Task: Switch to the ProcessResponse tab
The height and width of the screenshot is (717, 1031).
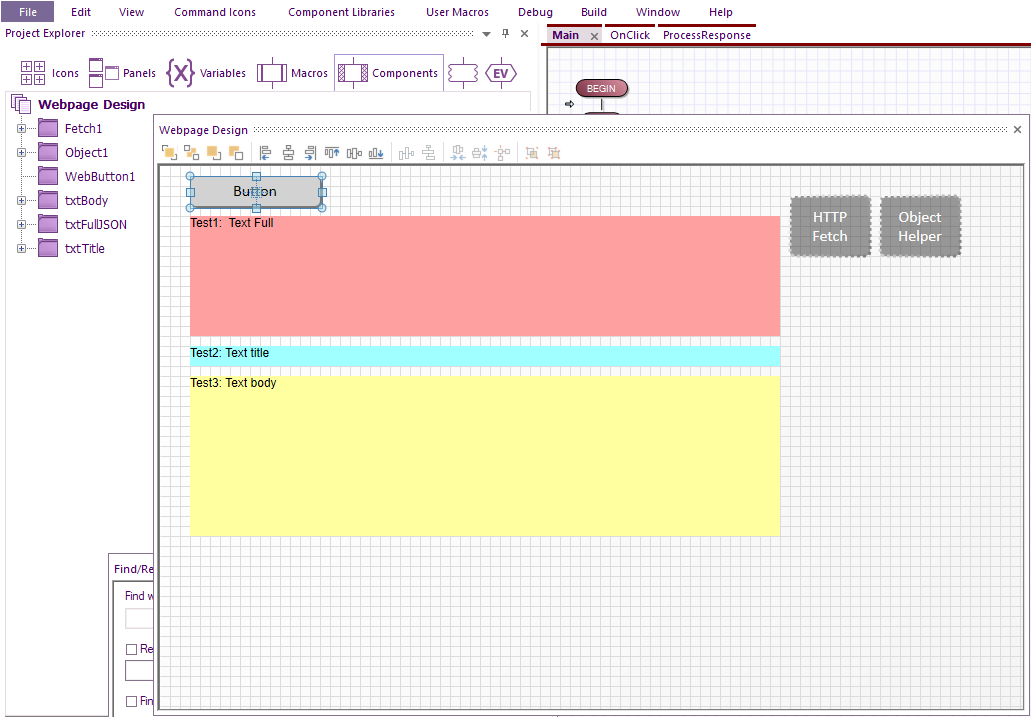Action: [x=707, y=36]
